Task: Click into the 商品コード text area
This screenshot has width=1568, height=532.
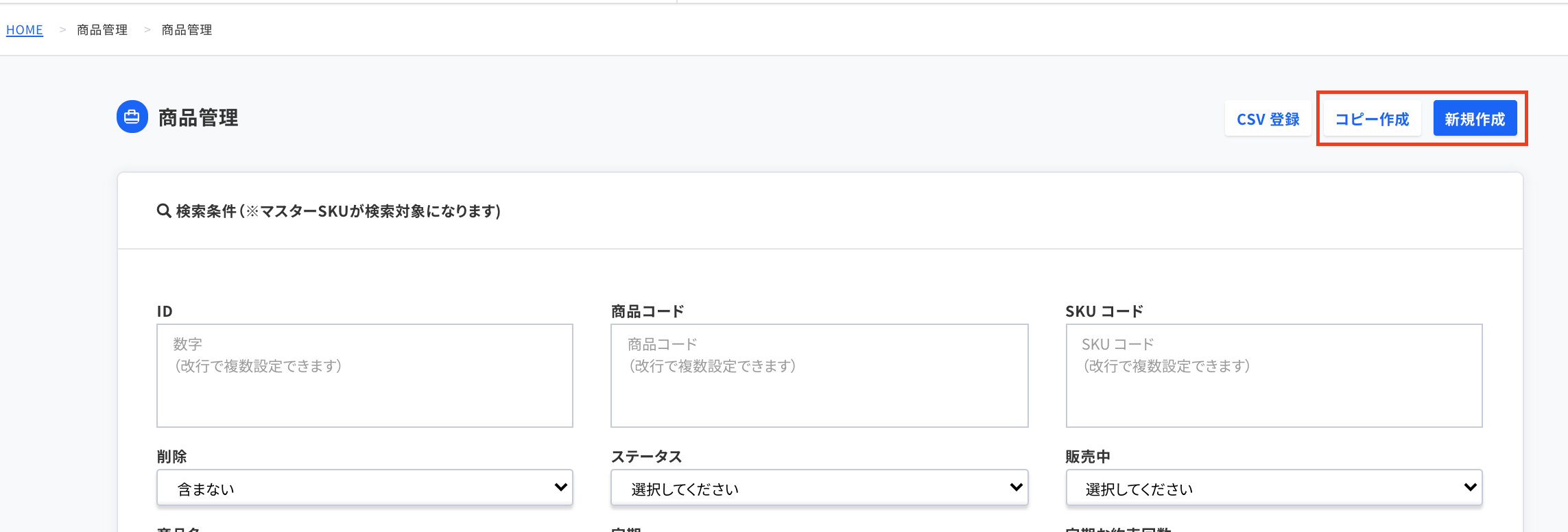Action: pyautogui.click(x=819, y=376)
